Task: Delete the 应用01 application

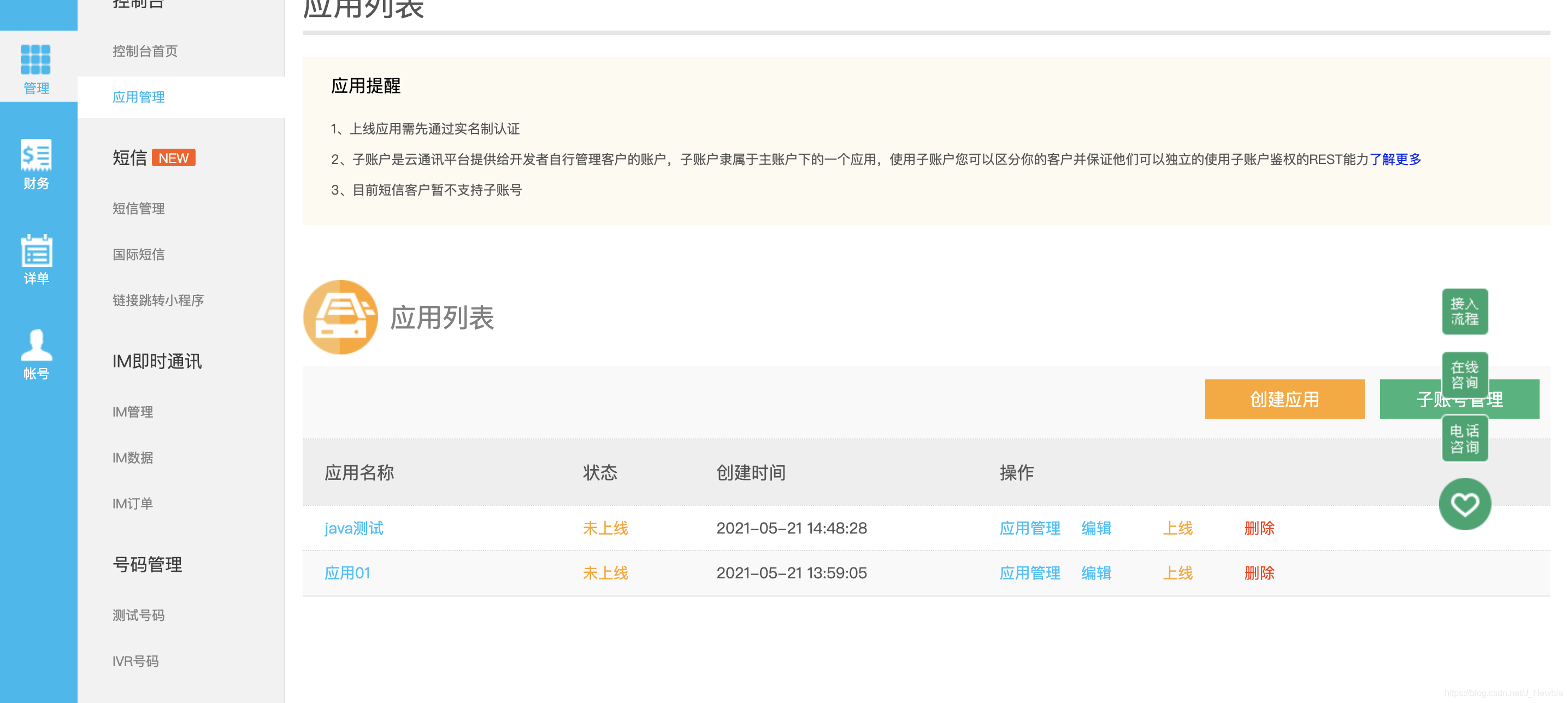Action: click(x=1259, y=573)
